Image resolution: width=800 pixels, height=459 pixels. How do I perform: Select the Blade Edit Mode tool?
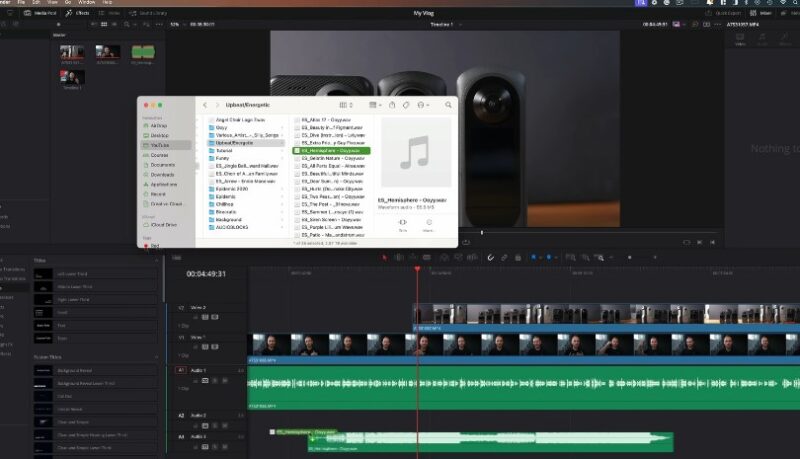[x=427, y=258]
